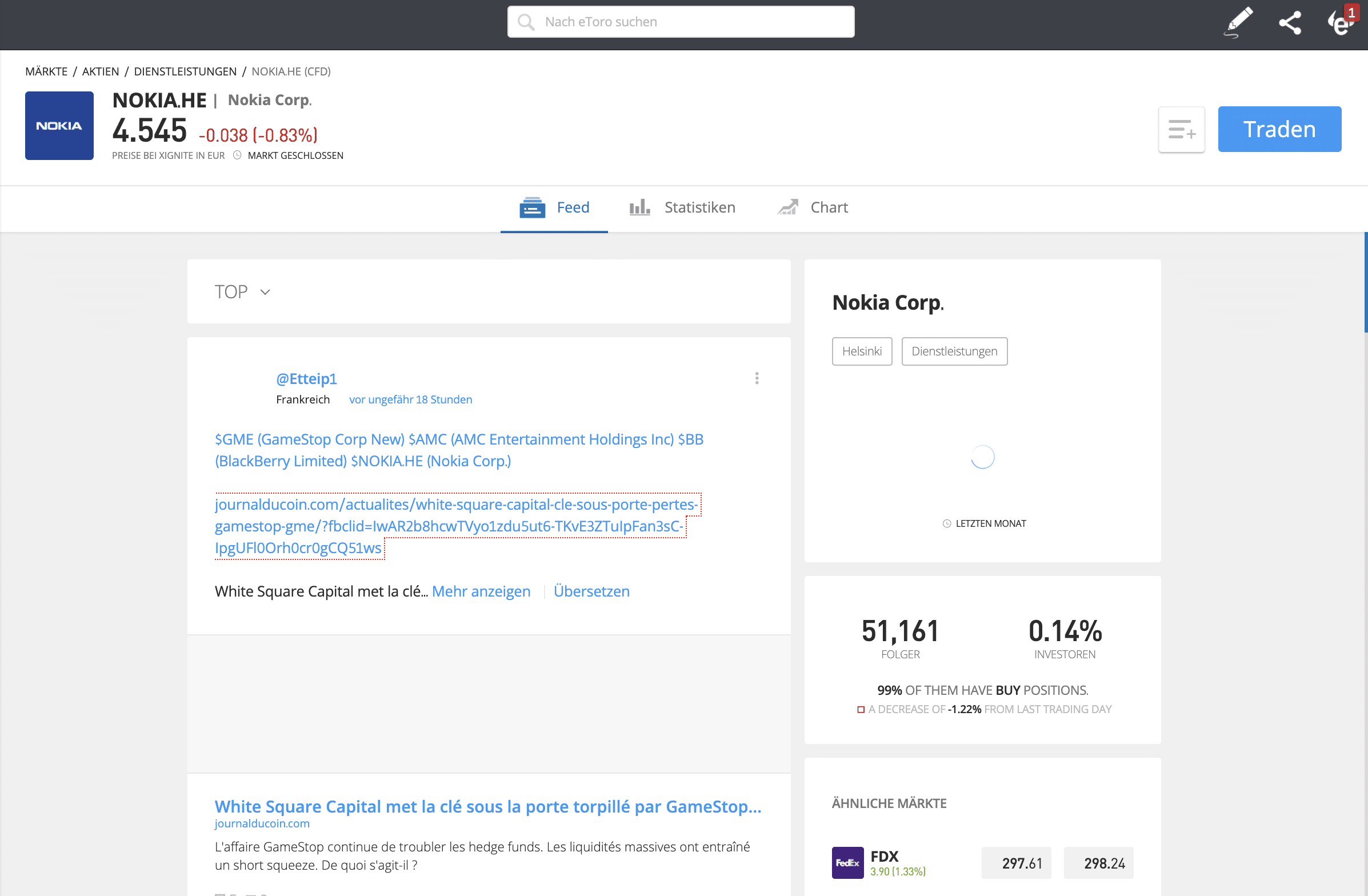Open FDX in similar markets

click(884, 857)
